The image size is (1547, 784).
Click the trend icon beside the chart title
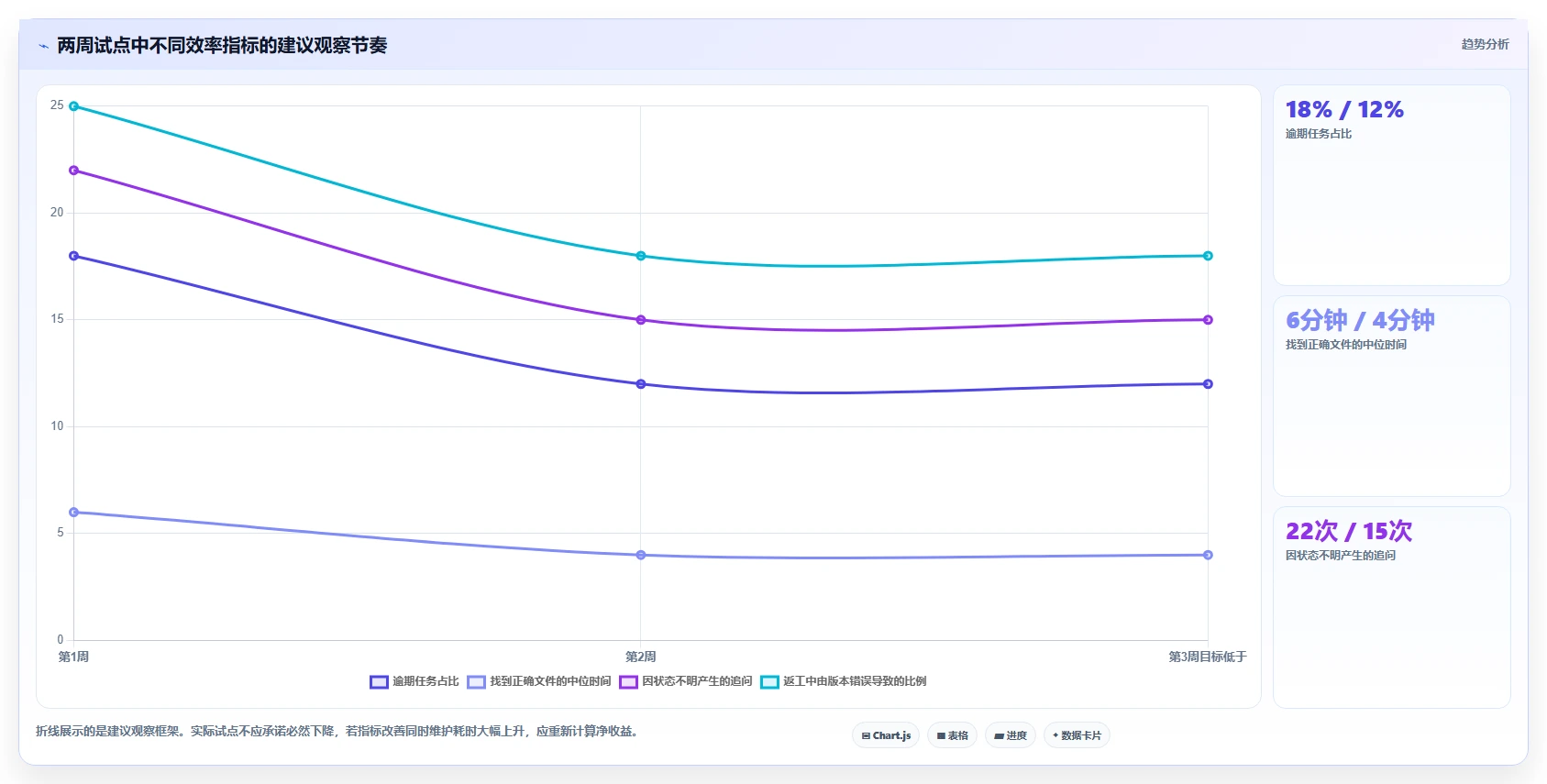[x=43, y=46]
